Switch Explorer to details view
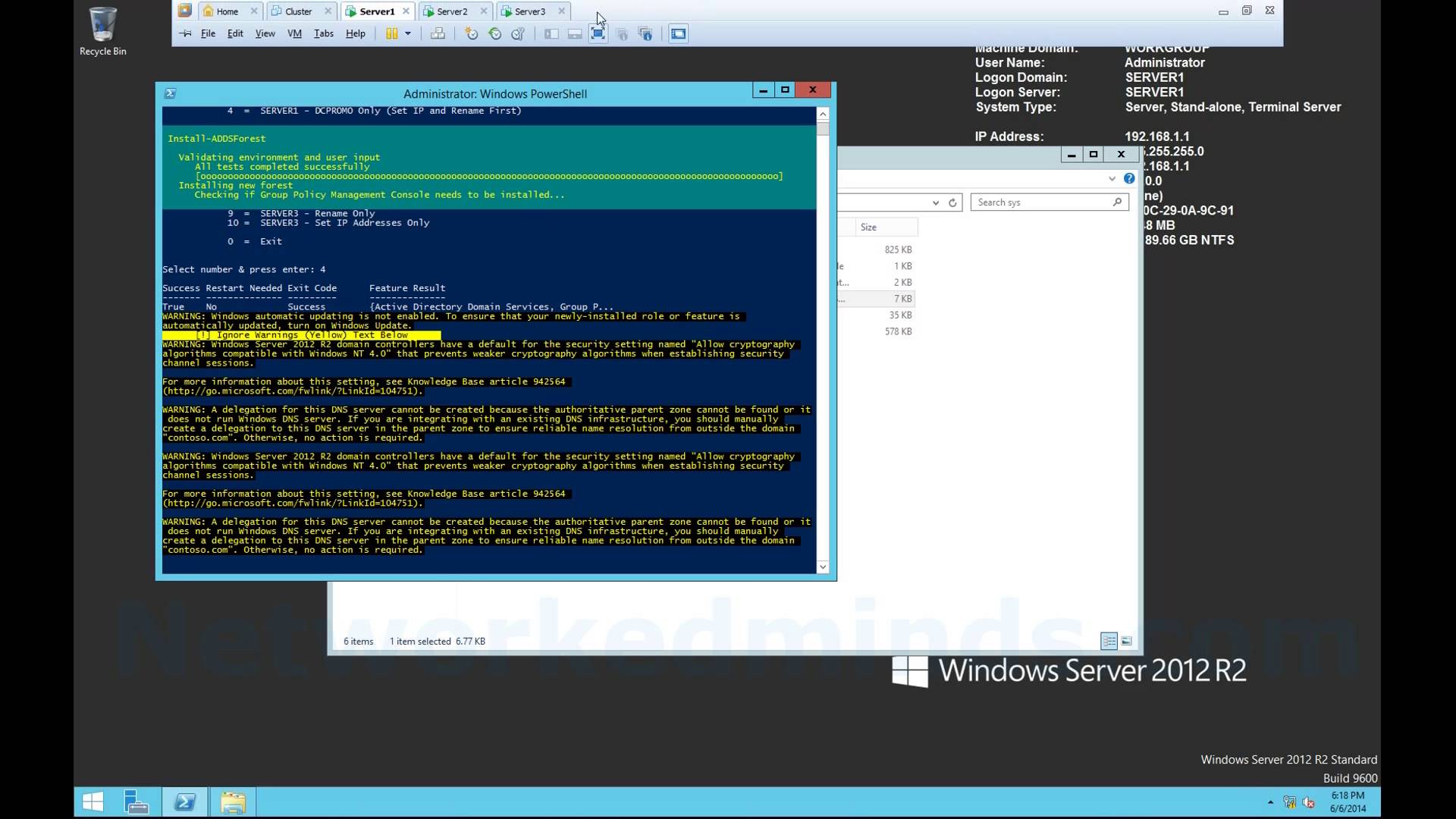The image size is (1456, 819). pos(1109,642)
